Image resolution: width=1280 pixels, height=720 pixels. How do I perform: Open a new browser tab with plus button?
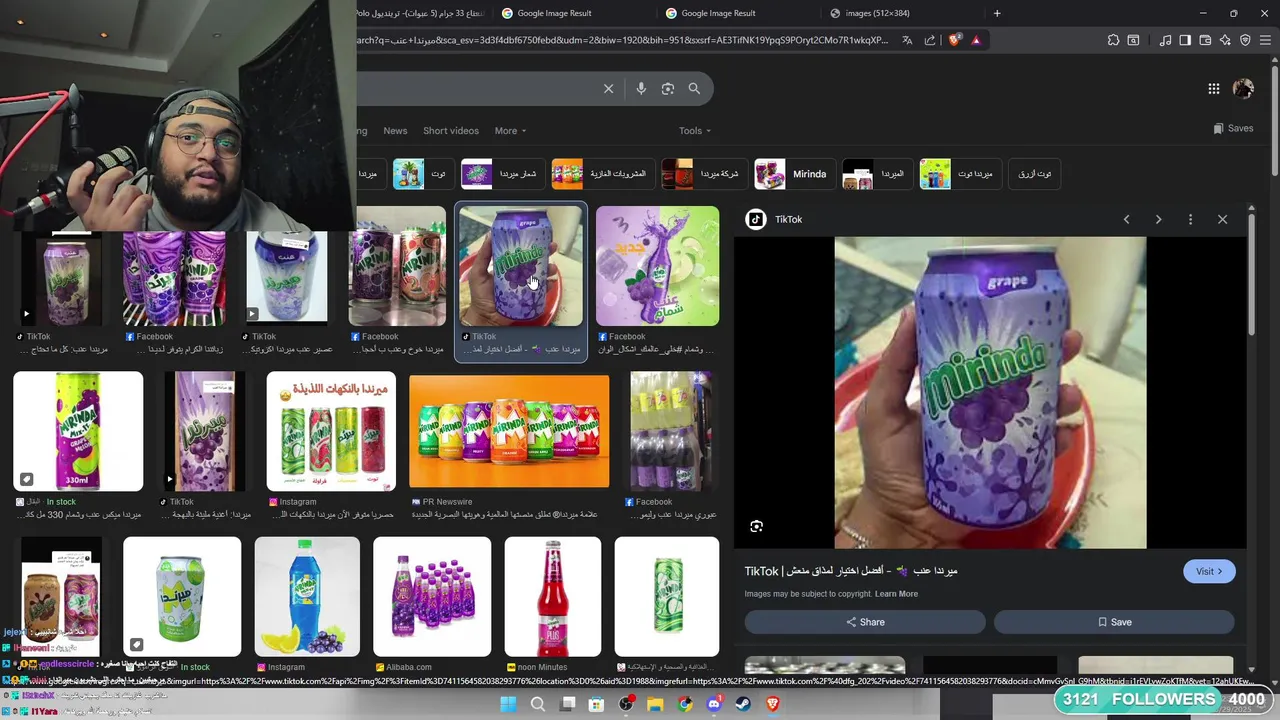[x=997, y=13]
